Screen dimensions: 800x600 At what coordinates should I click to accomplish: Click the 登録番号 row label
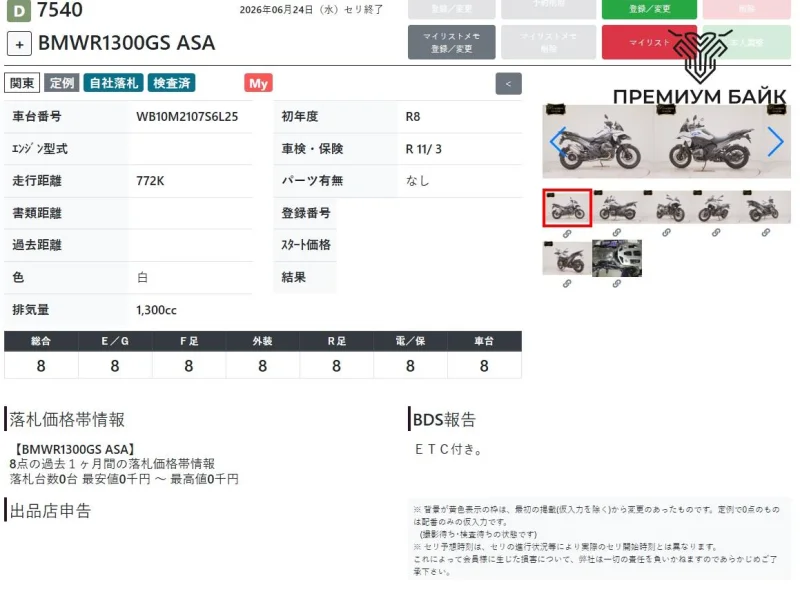pyautogui.click(x=306, y=213)
